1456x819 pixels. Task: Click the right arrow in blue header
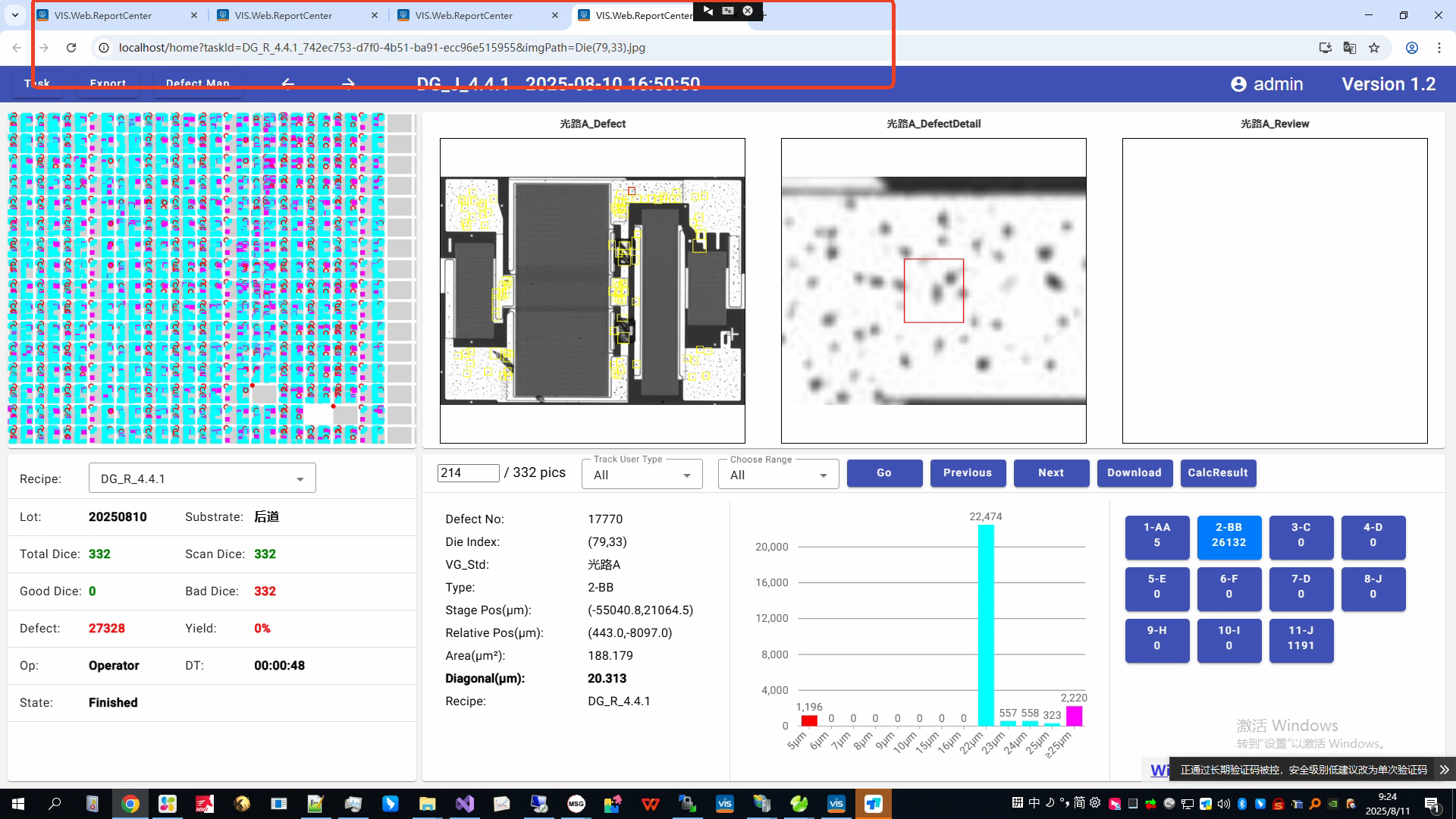(348, 83)
